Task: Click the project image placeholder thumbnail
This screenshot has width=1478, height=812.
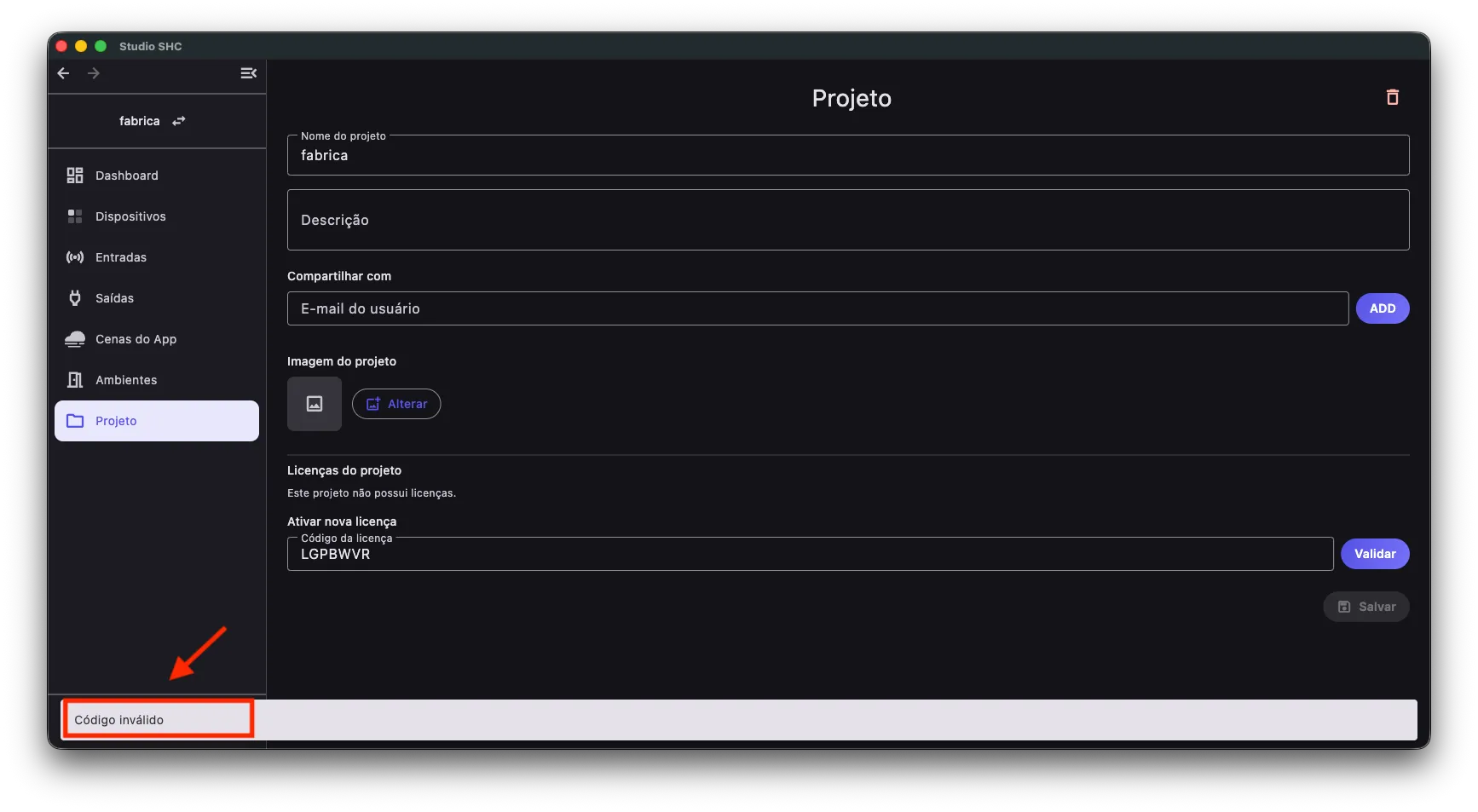Action: 315,404
